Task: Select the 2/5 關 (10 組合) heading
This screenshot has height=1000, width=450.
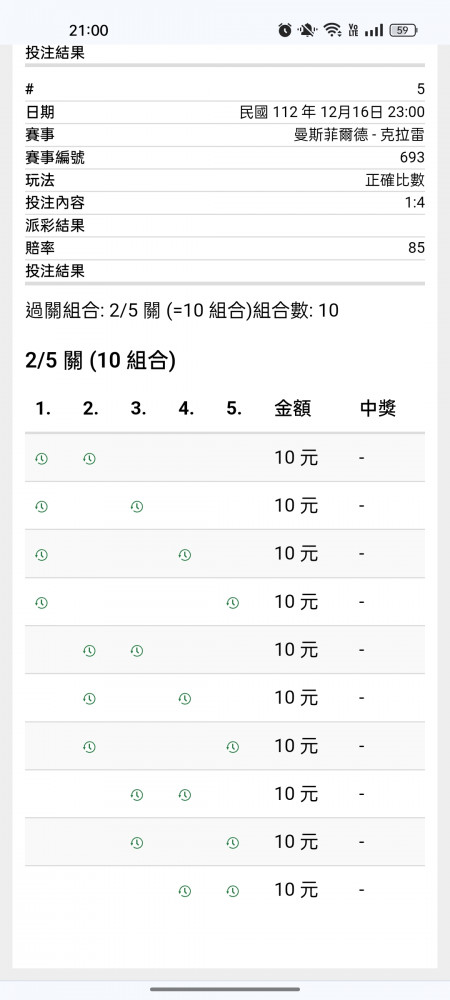Action: [101, 362]
